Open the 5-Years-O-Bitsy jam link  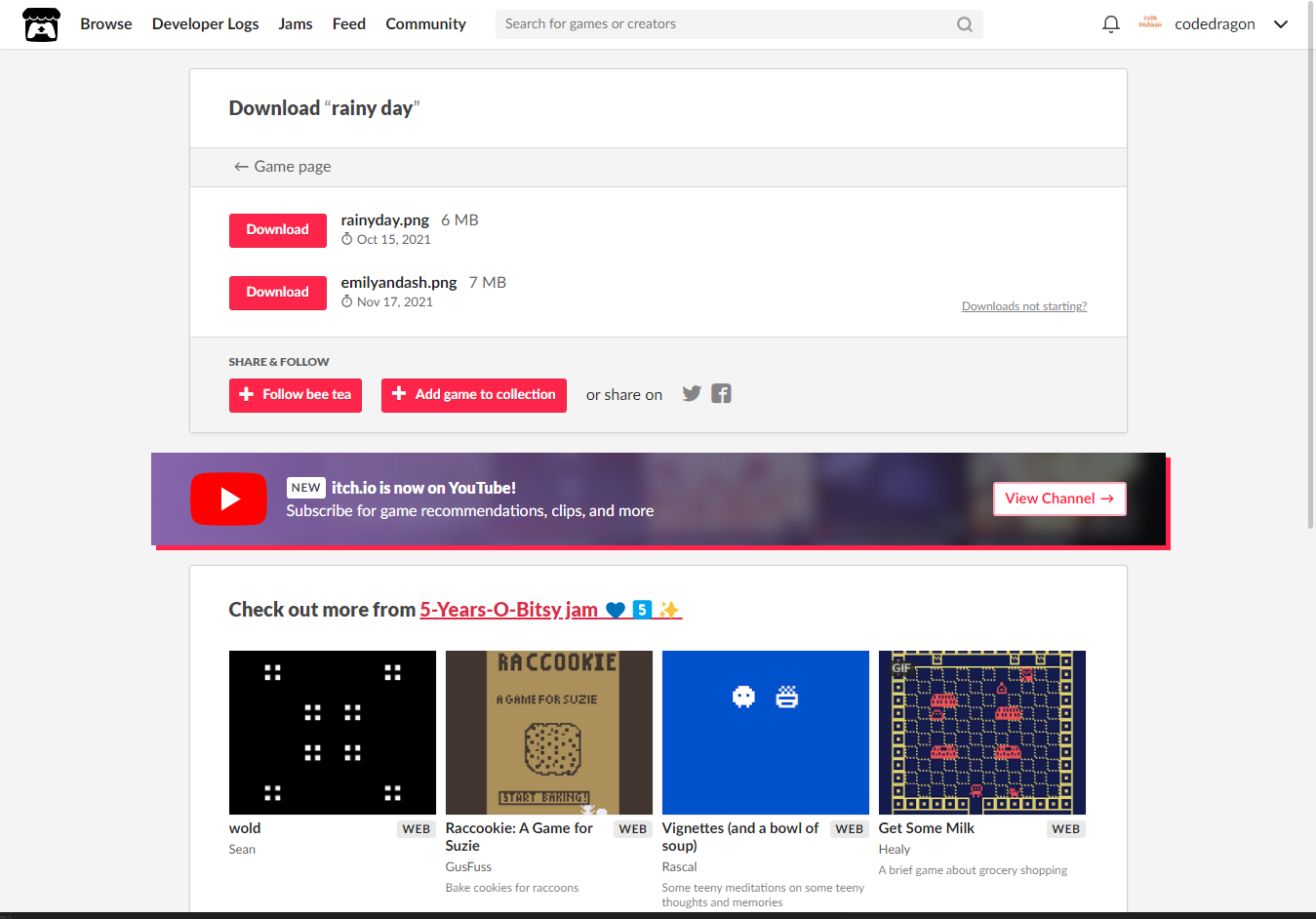(551, 610)
